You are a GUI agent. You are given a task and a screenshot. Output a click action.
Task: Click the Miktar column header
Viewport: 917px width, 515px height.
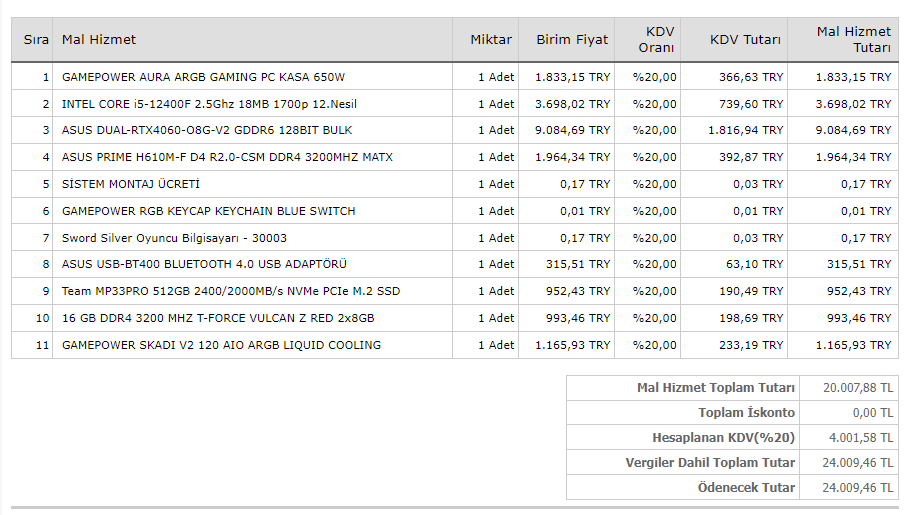(x=490, y=40)
